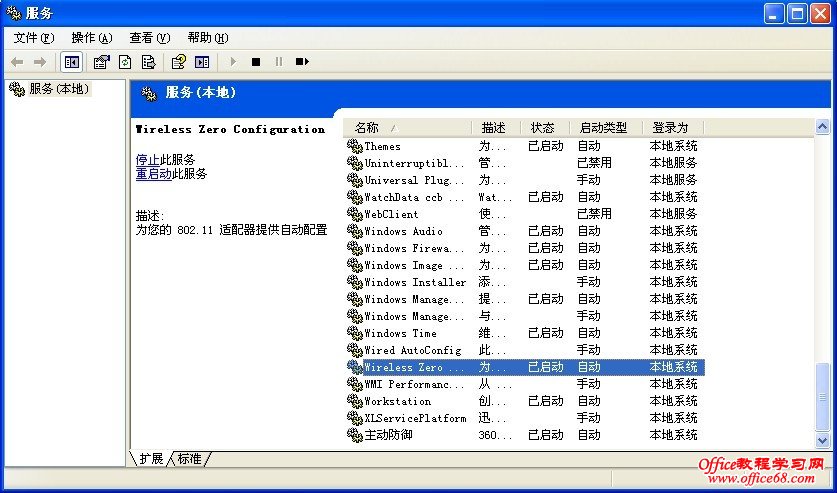Select the Workstation service name
This screenshot has width=837, height=493.
pos(397,401)
